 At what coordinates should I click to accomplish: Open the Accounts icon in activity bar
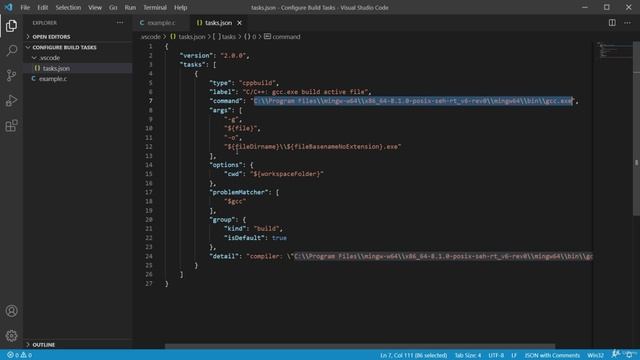pos(11,311)
